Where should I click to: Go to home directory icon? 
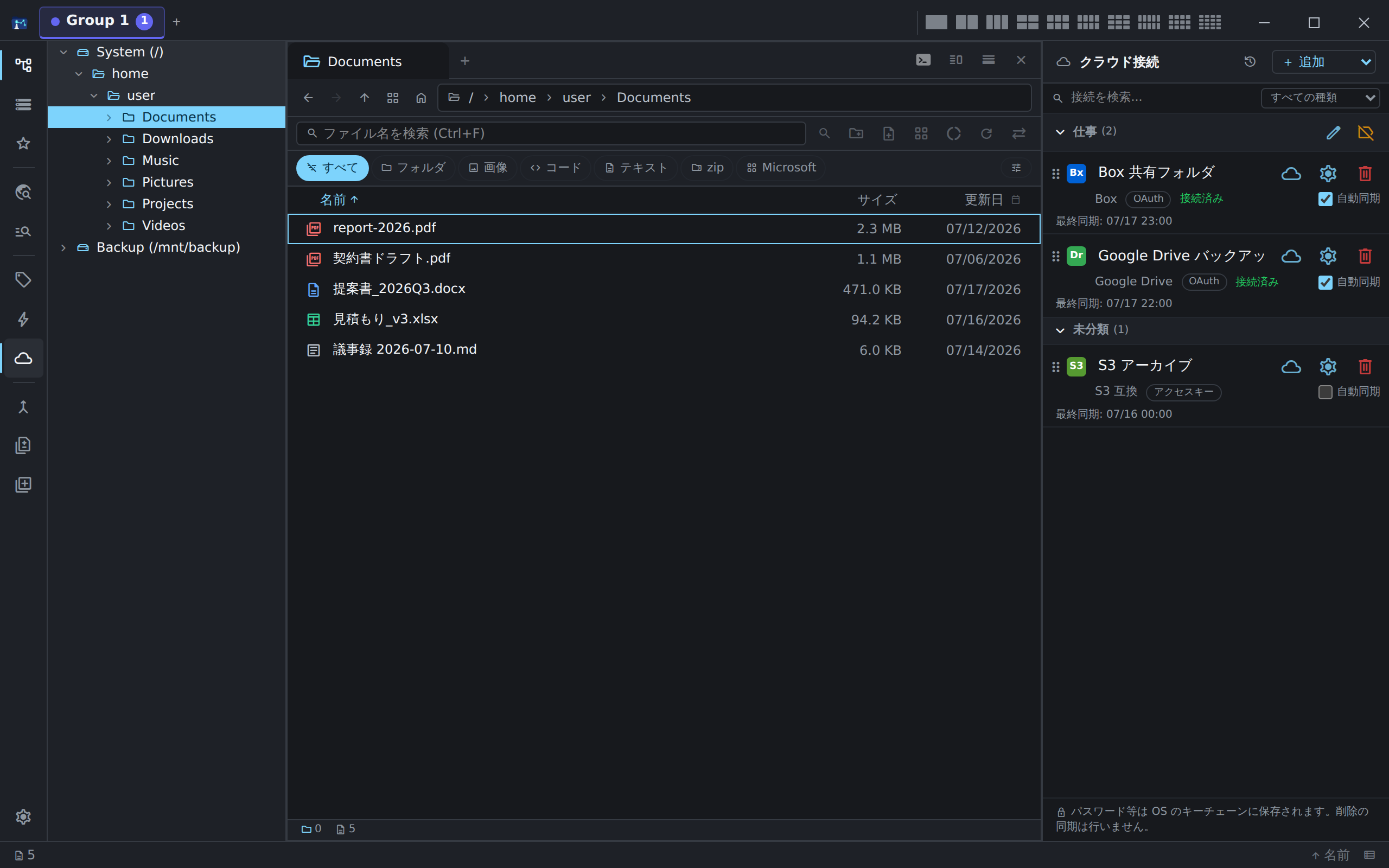[x=420, y=98]
